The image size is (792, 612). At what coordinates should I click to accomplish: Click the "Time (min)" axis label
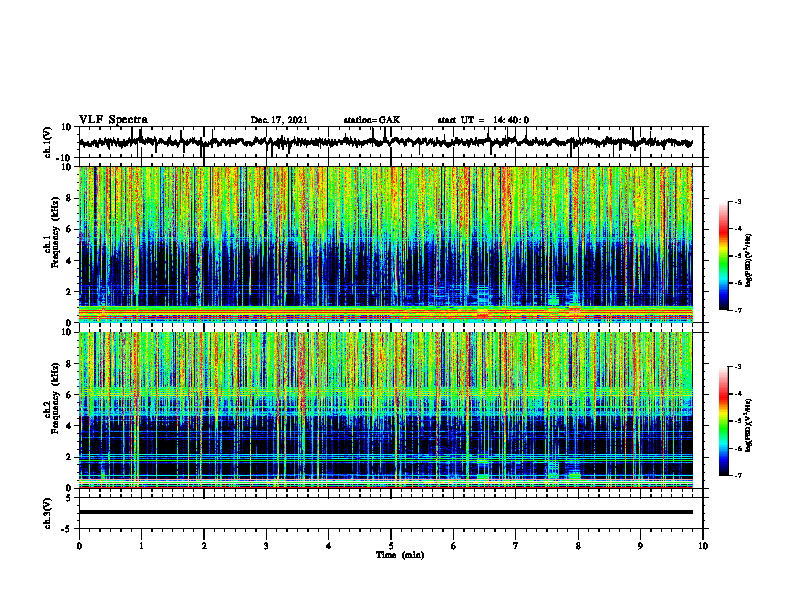coord(400,555)
